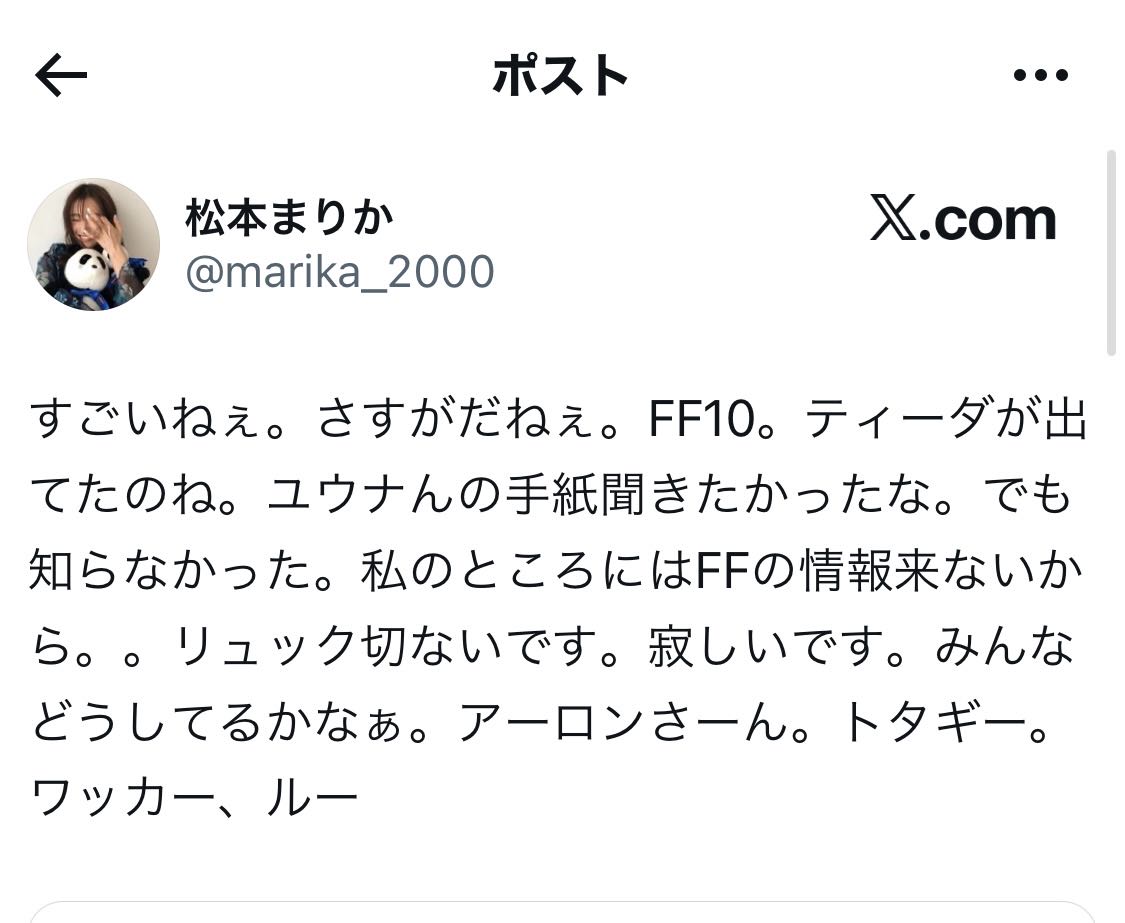This screenshot has width=1125, height=923.
Task: Open the three-dot more options menu
Action: coord(1041,74)
